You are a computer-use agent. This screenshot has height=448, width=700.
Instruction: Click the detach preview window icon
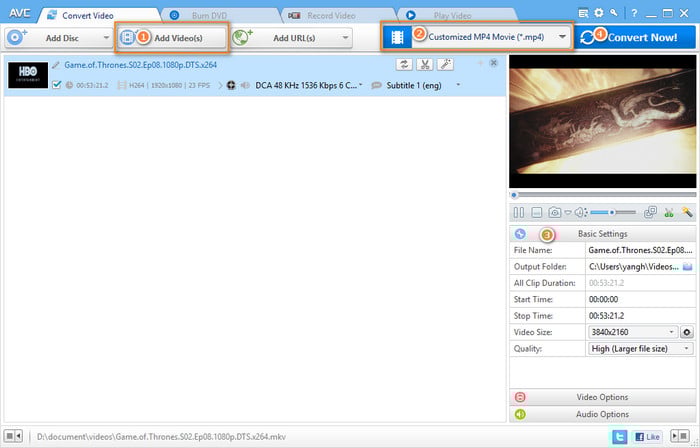650,212
